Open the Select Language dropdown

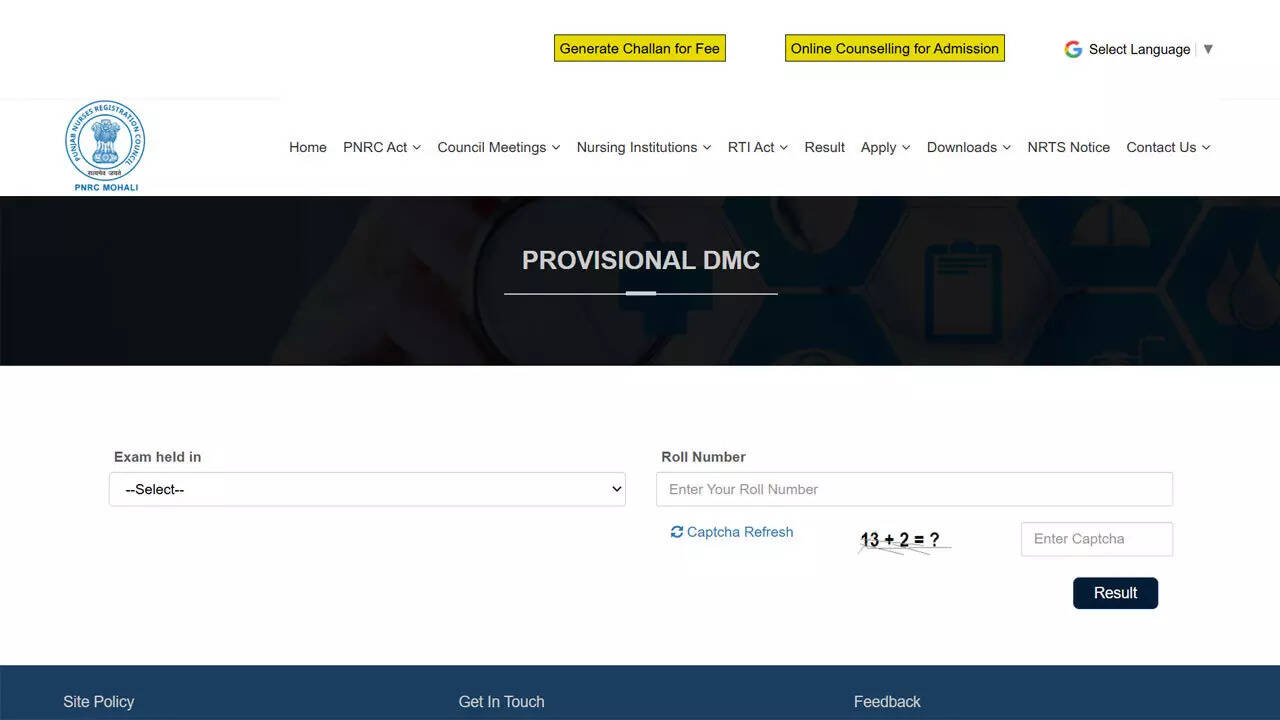(1139, 48)
